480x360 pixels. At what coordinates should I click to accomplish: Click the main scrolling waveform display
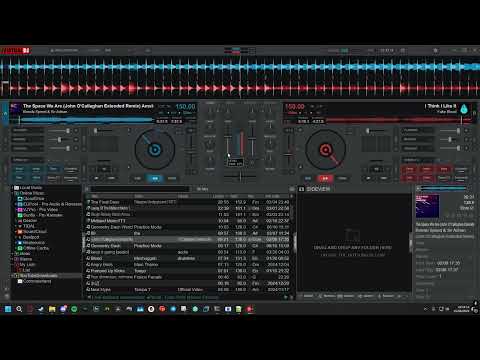click(x=240, y=77)
